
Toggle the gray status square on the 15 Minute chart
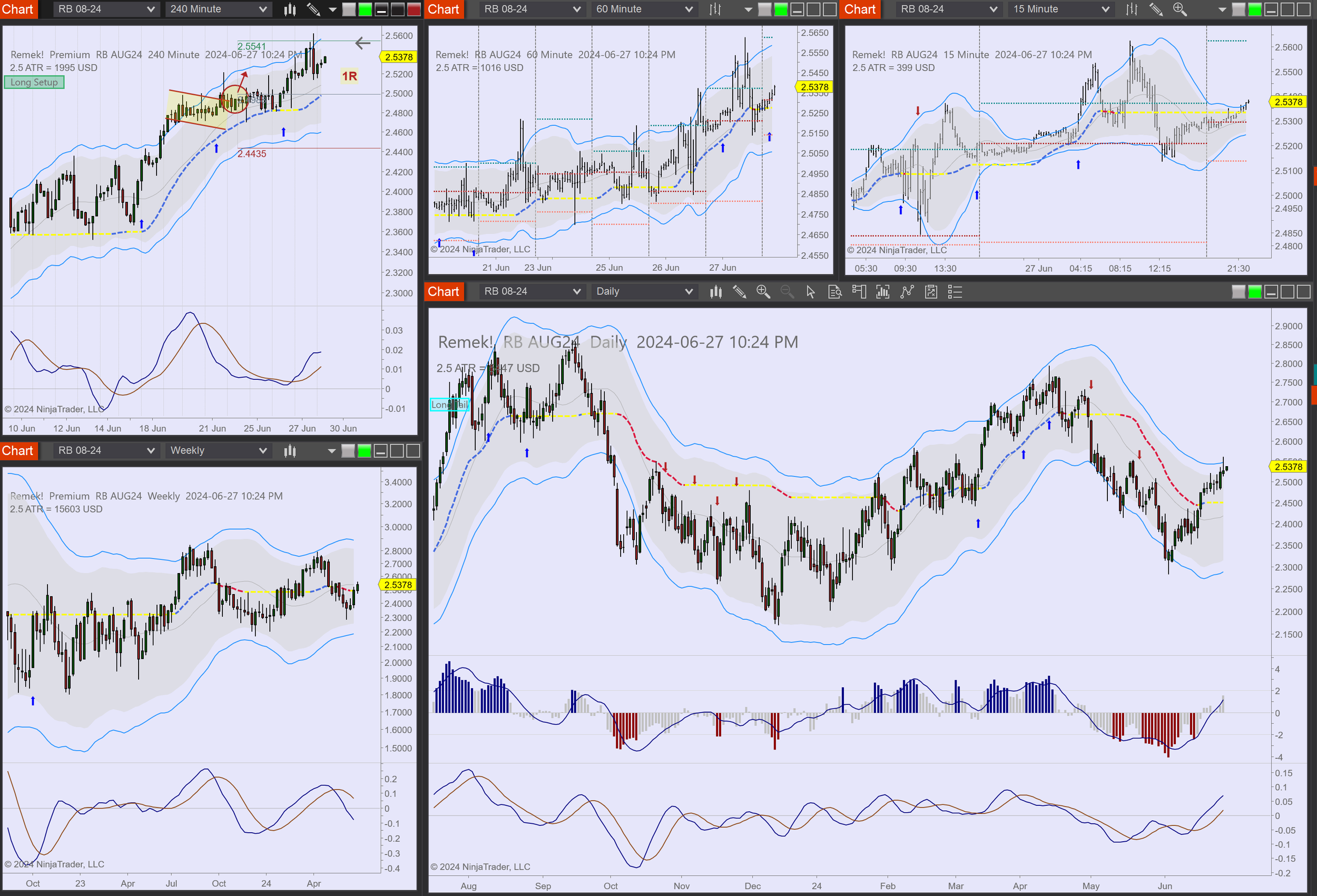point(1240,9)
